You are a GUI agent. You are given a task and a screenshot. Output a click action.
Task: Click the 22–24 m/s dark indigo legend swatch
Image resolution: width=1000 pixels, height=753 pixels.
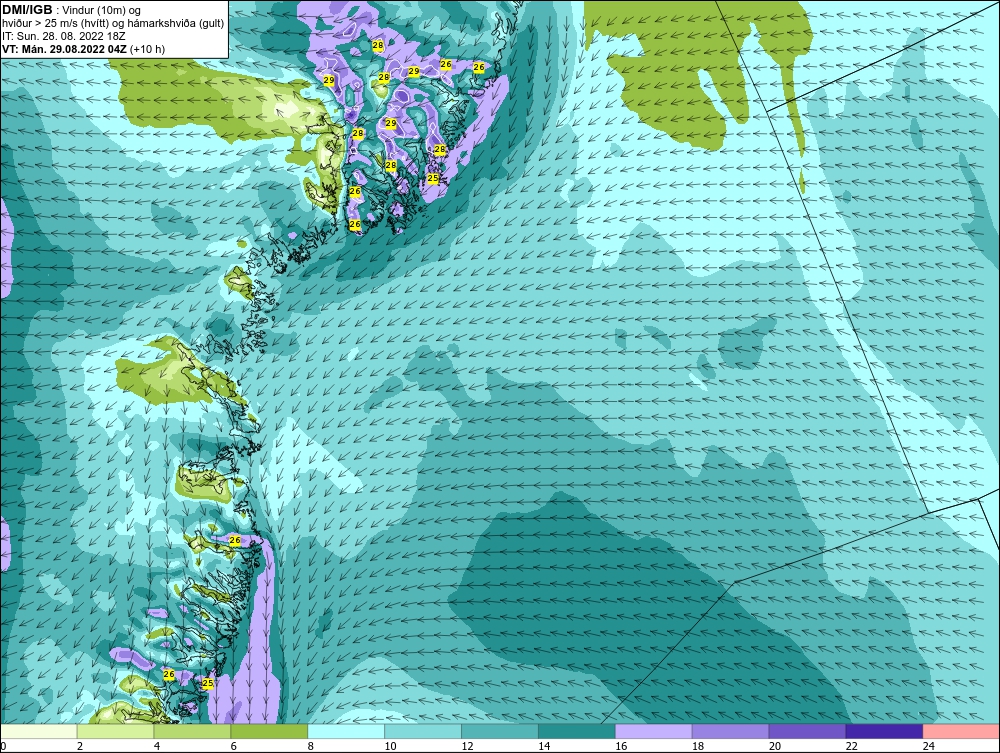[x=885, y=731]
